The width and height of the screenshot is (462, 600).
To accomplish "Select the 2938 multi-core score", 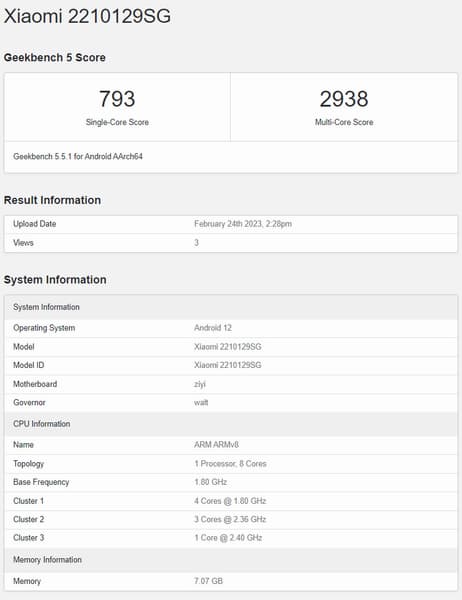I will [344, 99].
